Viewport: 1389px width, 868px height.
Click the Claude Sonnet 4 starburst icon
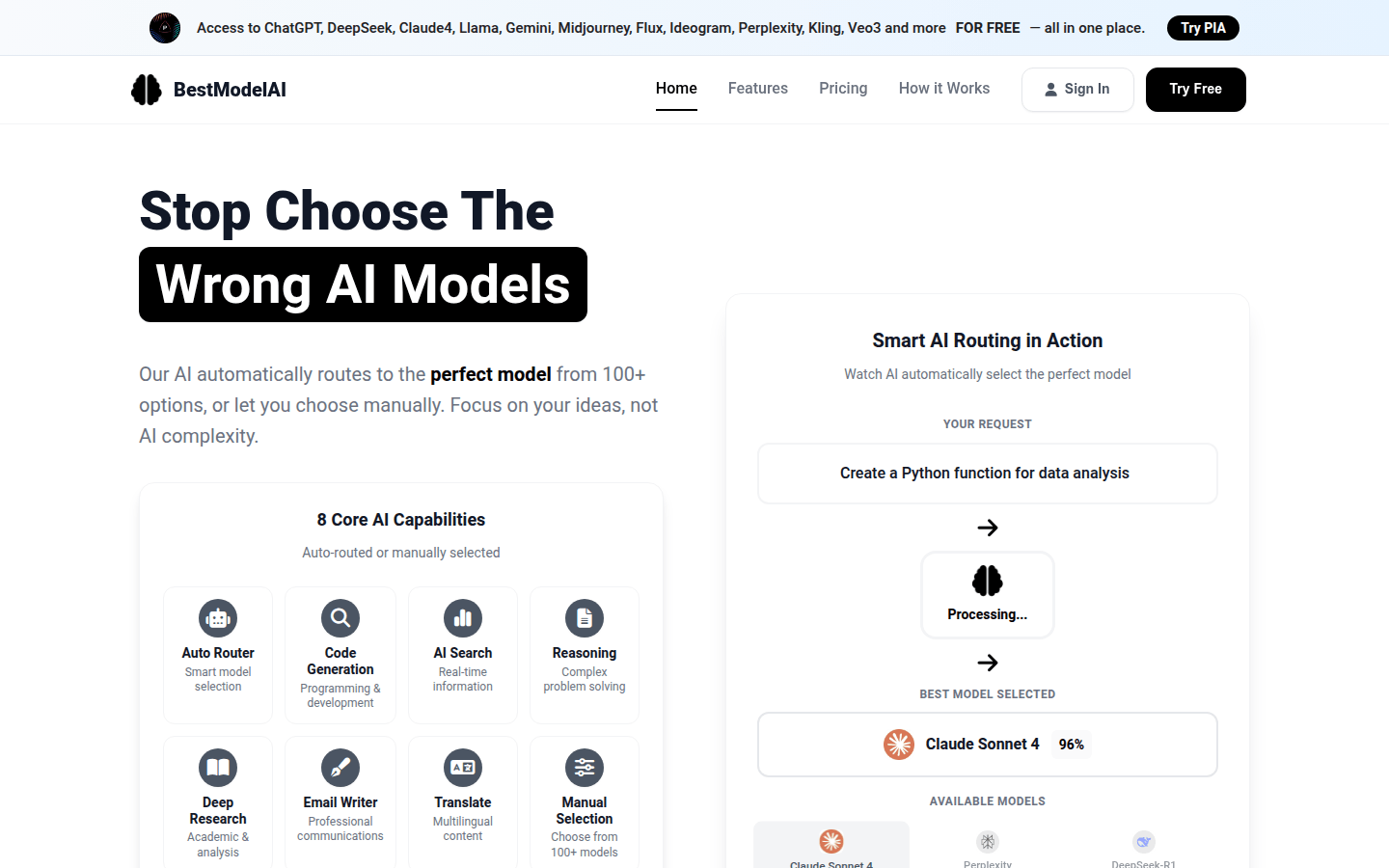coord(899,745)
